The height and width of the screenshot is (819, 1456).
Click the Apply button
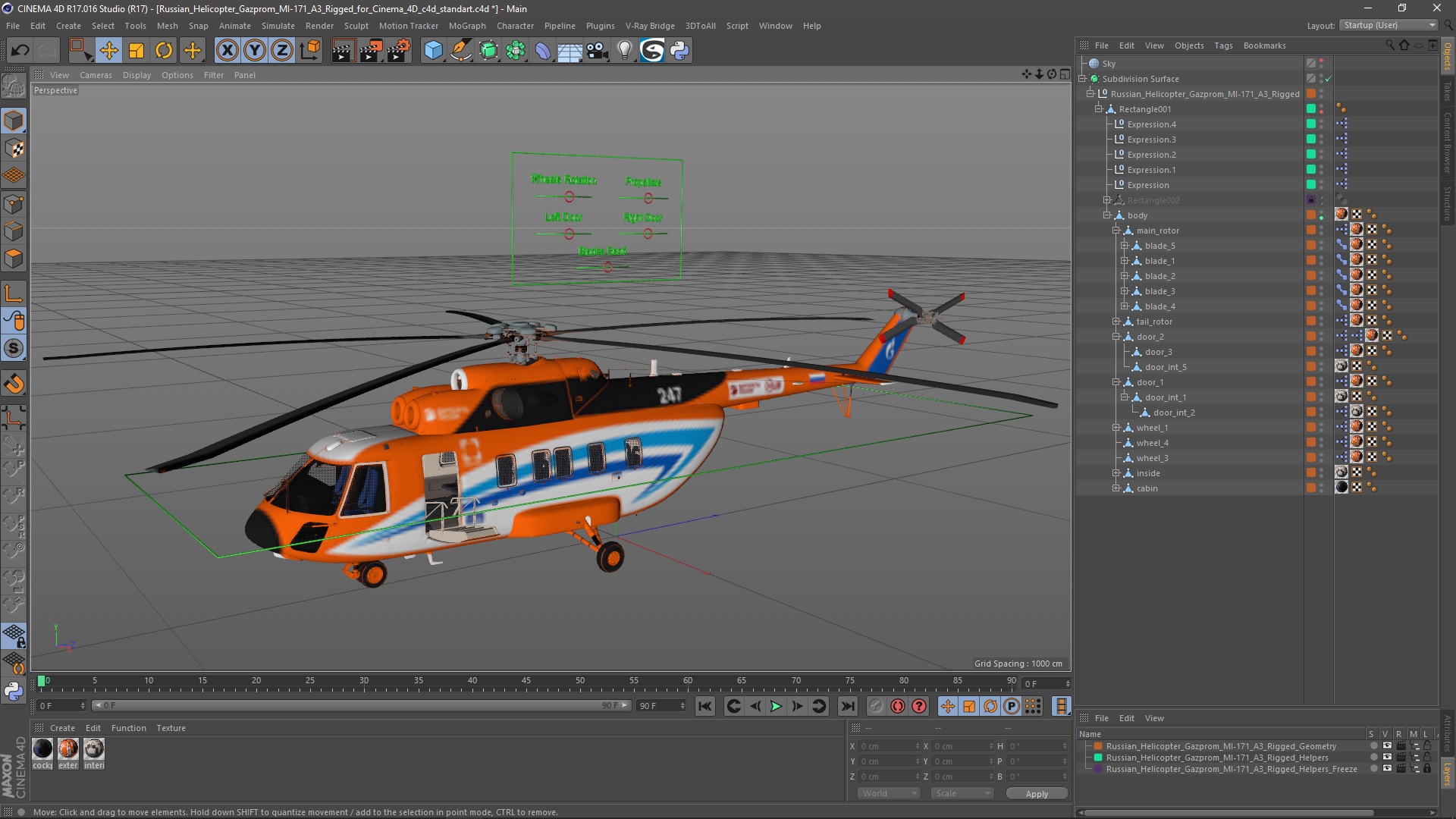tap(1037, 794)
